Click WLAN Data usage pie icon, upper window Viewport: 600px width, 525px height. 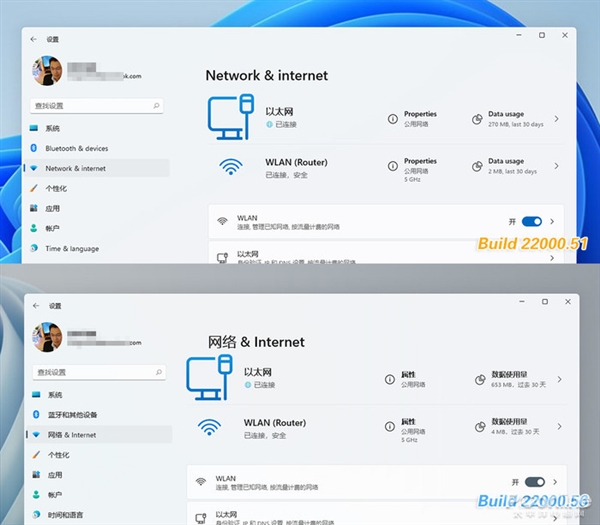click(x=477, y=166)
